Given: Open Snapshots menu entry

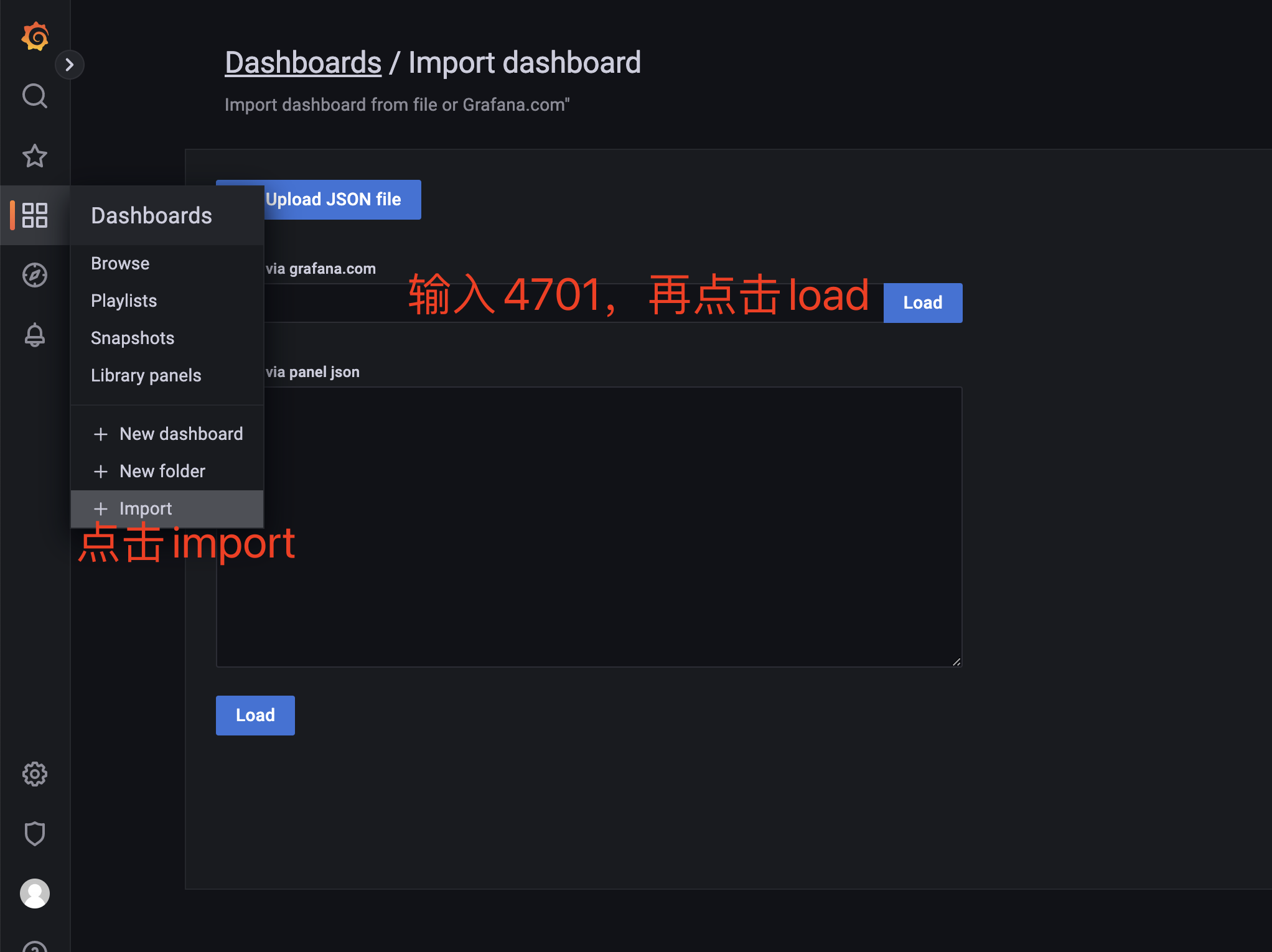Looking at the screenshot, I should 133,338.
